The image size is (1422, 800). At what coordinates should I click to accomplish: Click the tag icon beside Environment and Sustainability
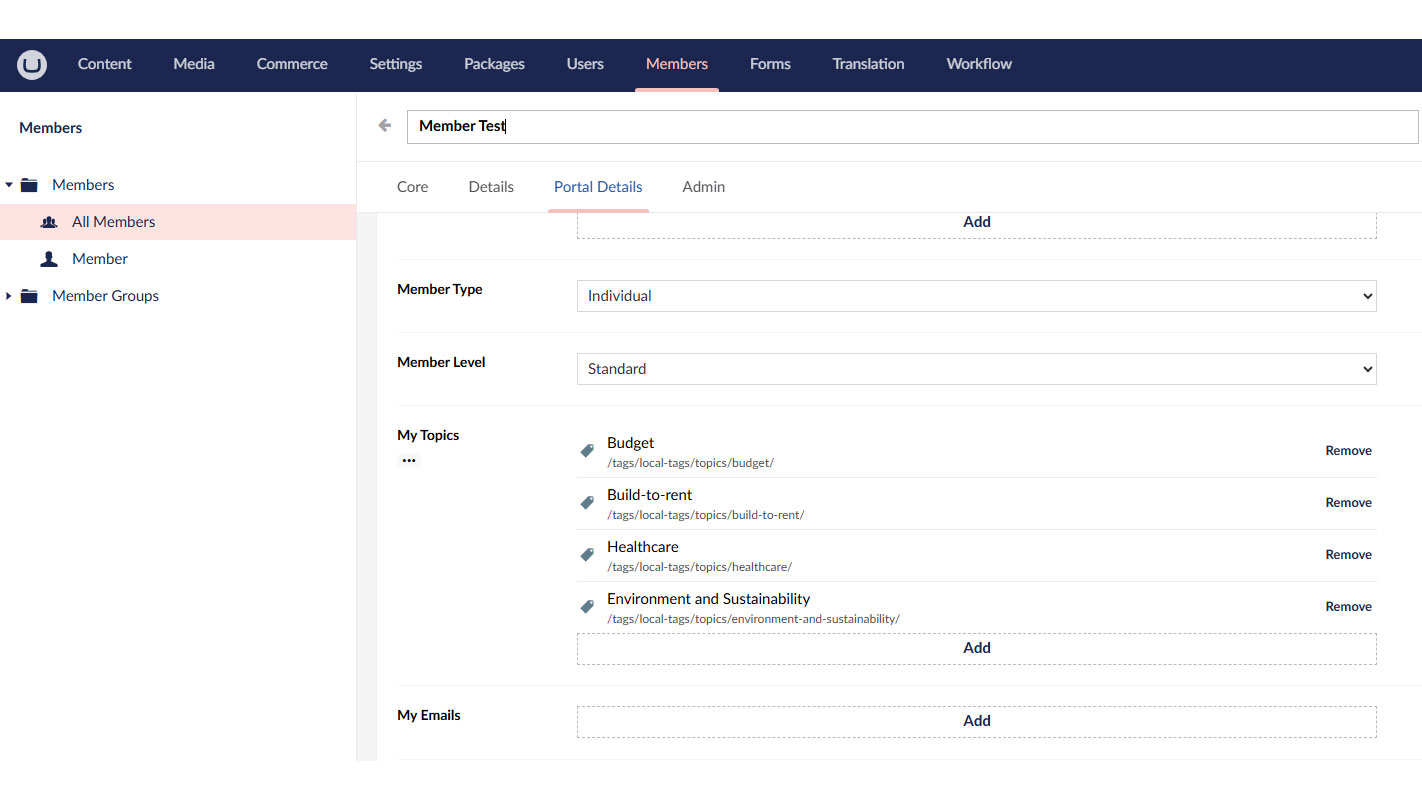(x=587, y=606)
